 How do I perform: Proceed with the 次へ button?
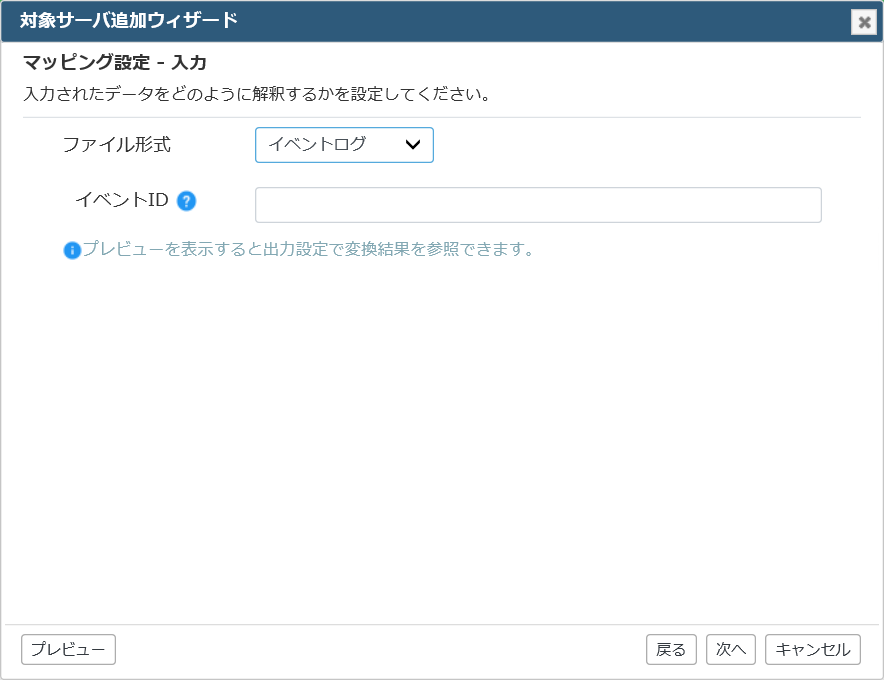point(731,650)
